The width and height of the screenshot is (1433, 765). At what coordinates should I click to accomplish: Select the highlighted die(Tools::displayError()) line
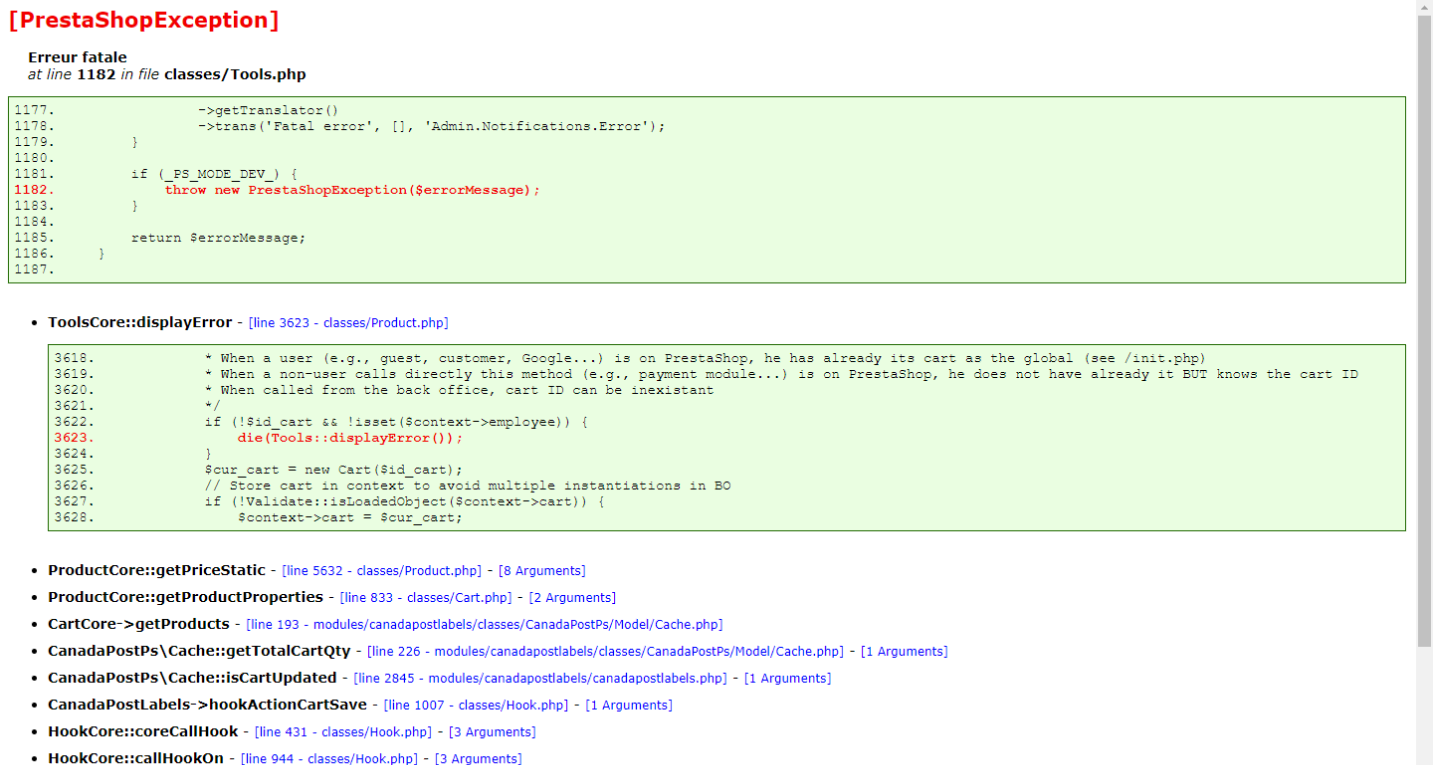point(351,438)
